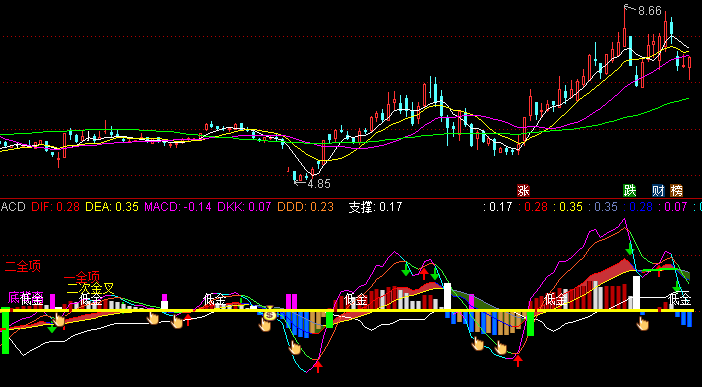Select the green down arrow at the indicator's highest peak
The width and height of the screenshot is (702, 387).
pos(630,249)
